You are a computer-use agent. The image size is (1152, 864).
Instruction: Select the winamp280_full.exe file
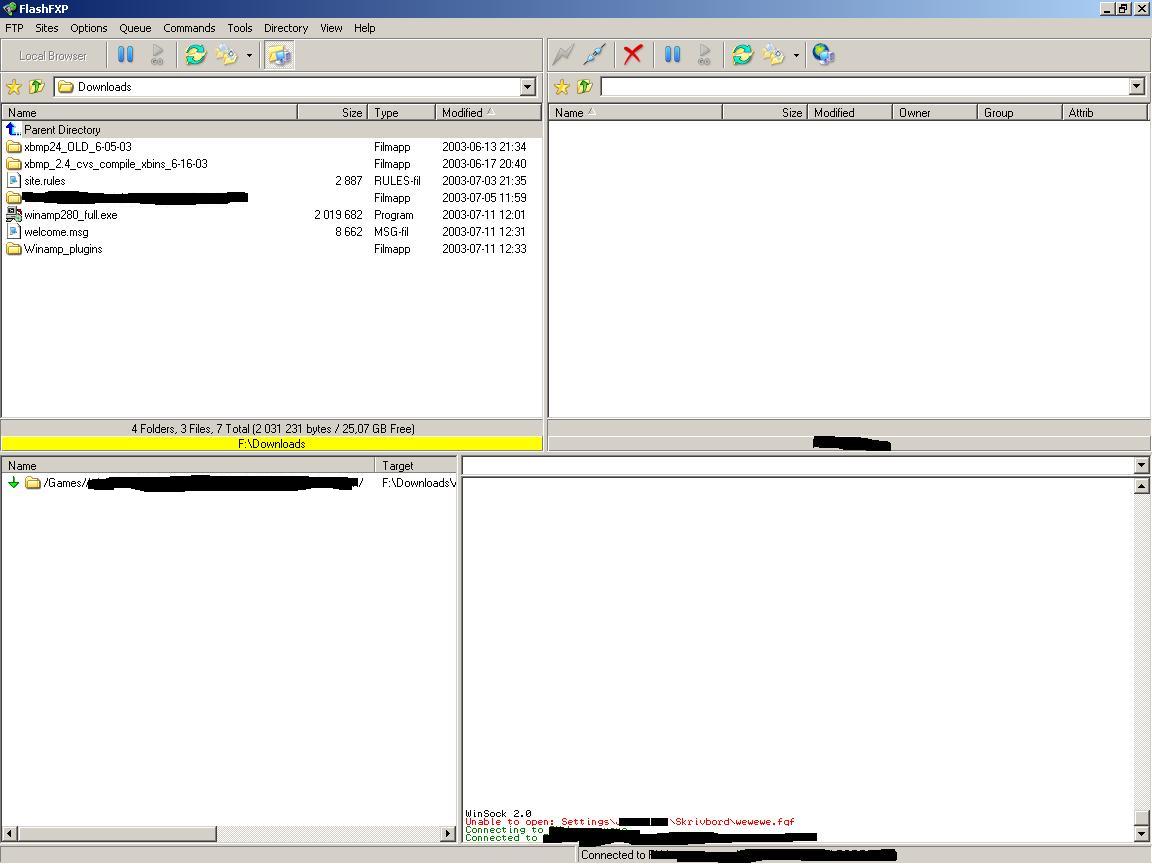click(x=70, y=215)
